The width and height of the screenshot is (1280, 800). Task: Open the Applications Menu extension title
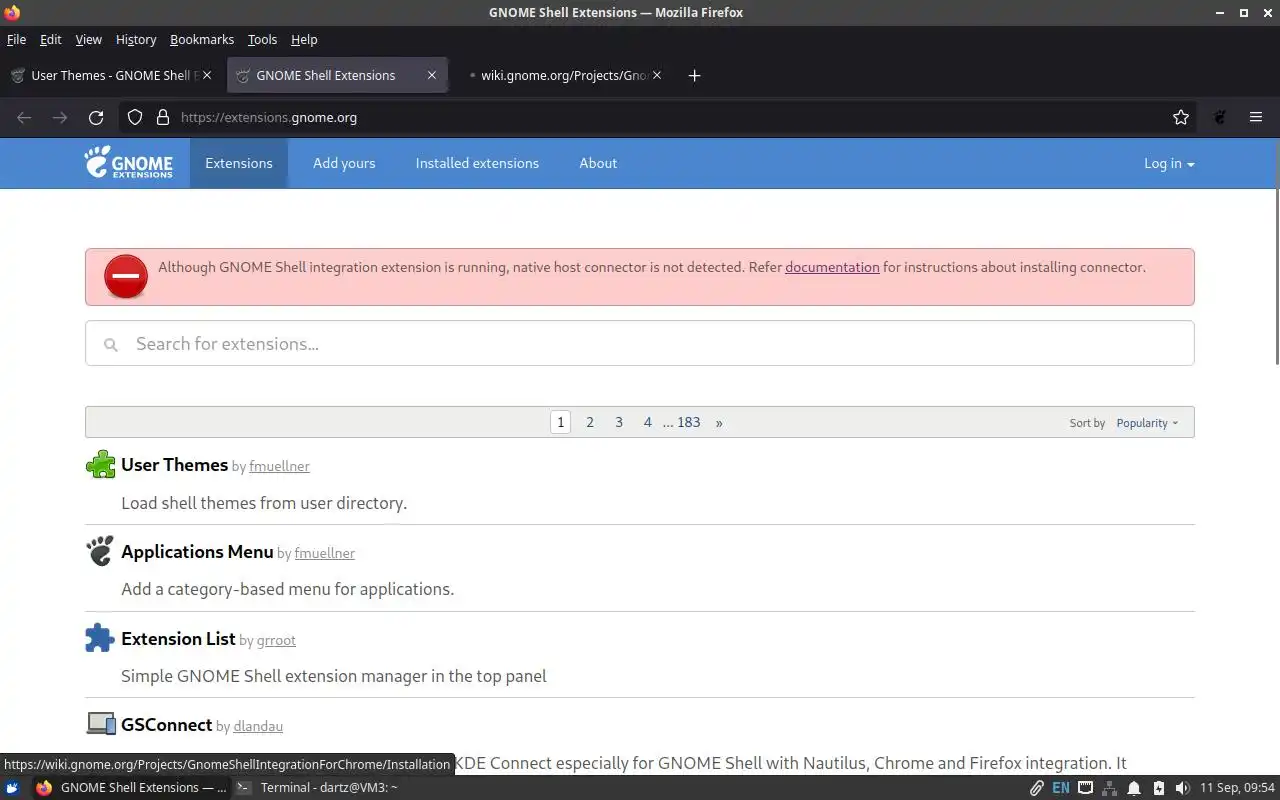pyautogui.click(x=197, y=552)
